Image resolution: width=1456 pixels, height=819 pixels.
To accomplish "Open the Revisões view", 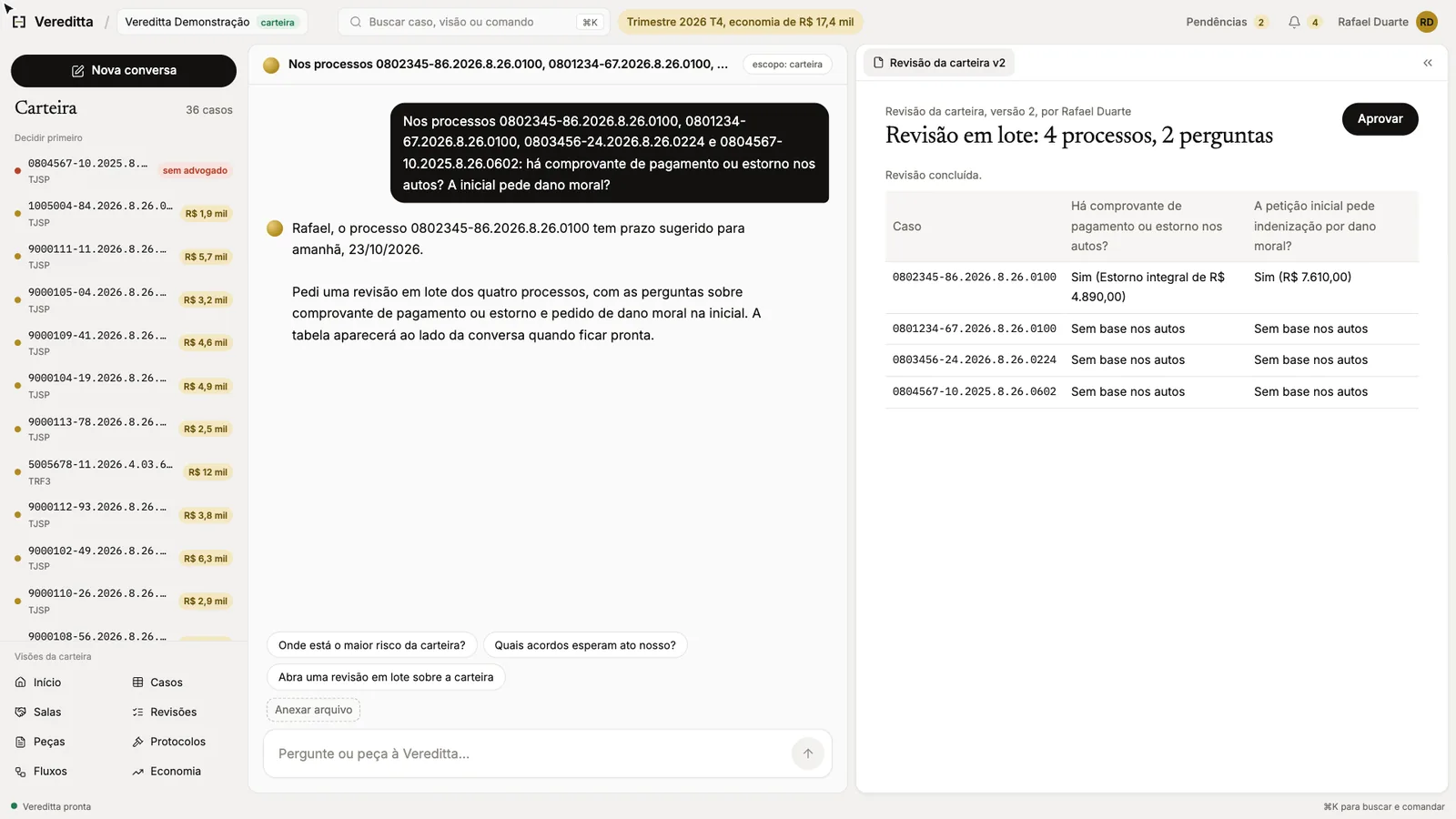I will [165, 713].
